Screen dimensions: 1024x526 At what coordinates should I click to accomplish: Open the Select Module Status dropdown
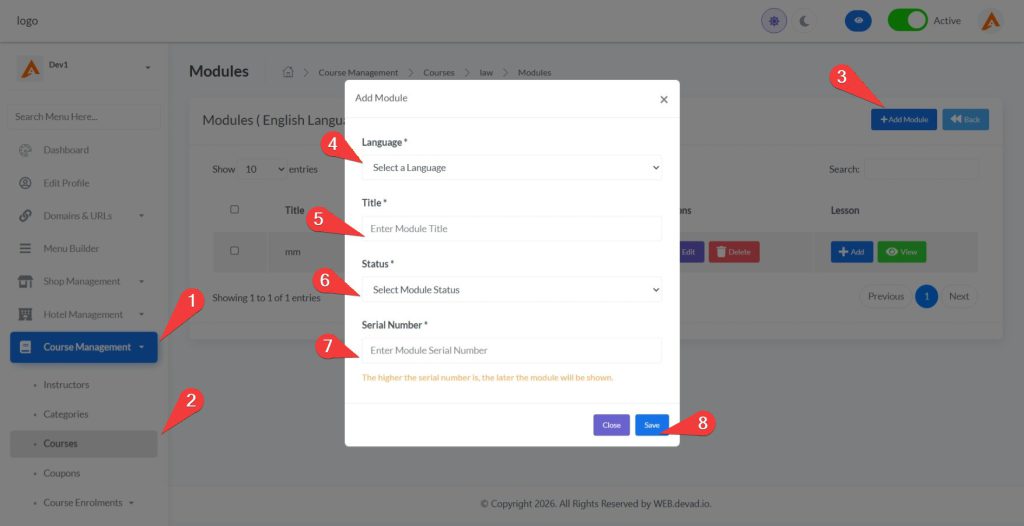pos(511,290)
